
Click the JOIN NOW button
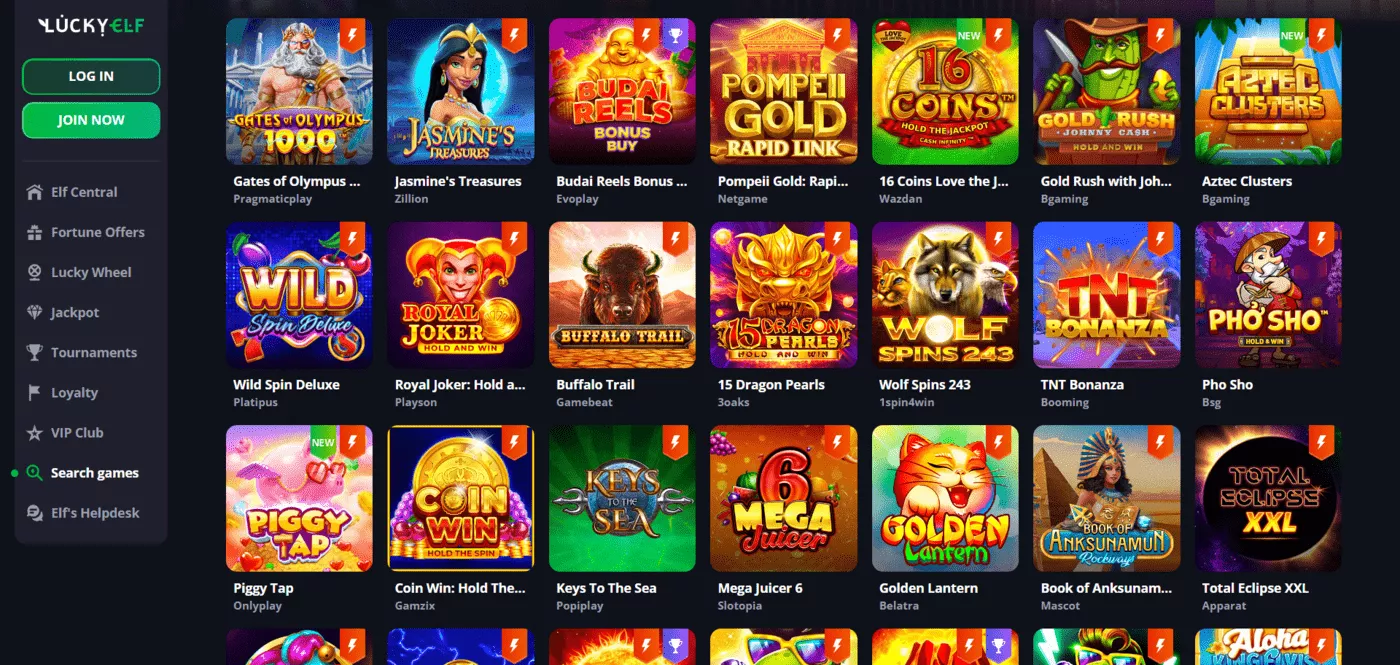click(91, 120)
